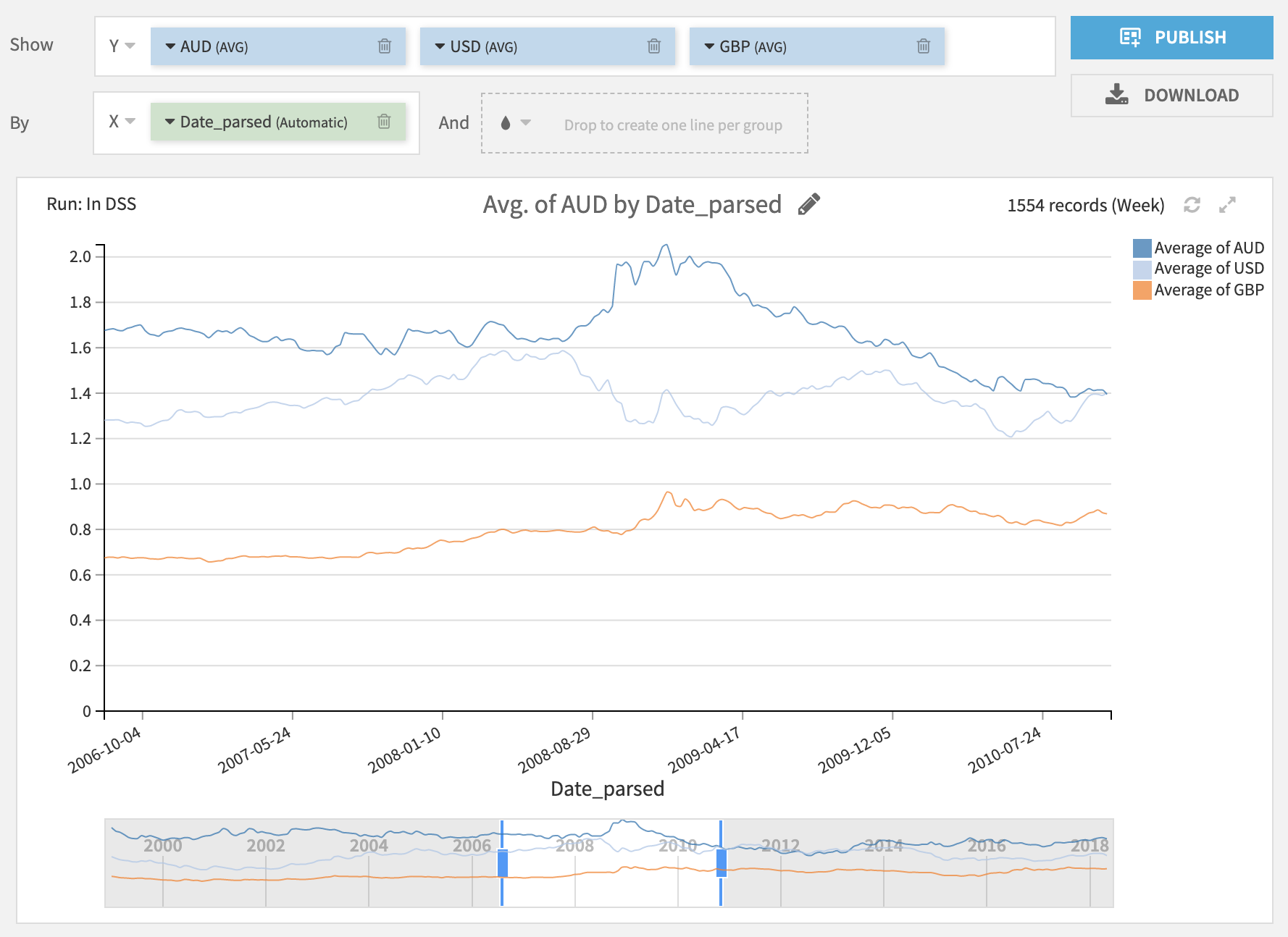The width and height of the screenshot is (1288, 937).
Task: Click the 2016 marker in the overview timeline
Action: (987, 846)
